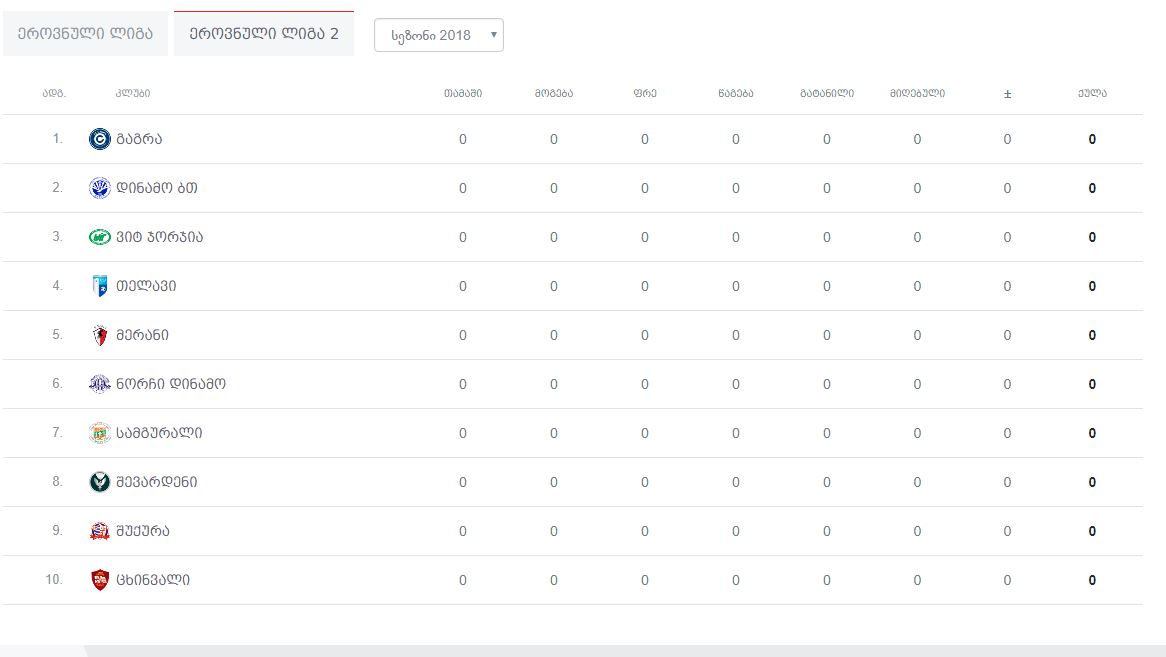This screenshot has width=1166, height=657.
Task: Open the სამგურალი team name link
Action: click(x=159, y=433)
